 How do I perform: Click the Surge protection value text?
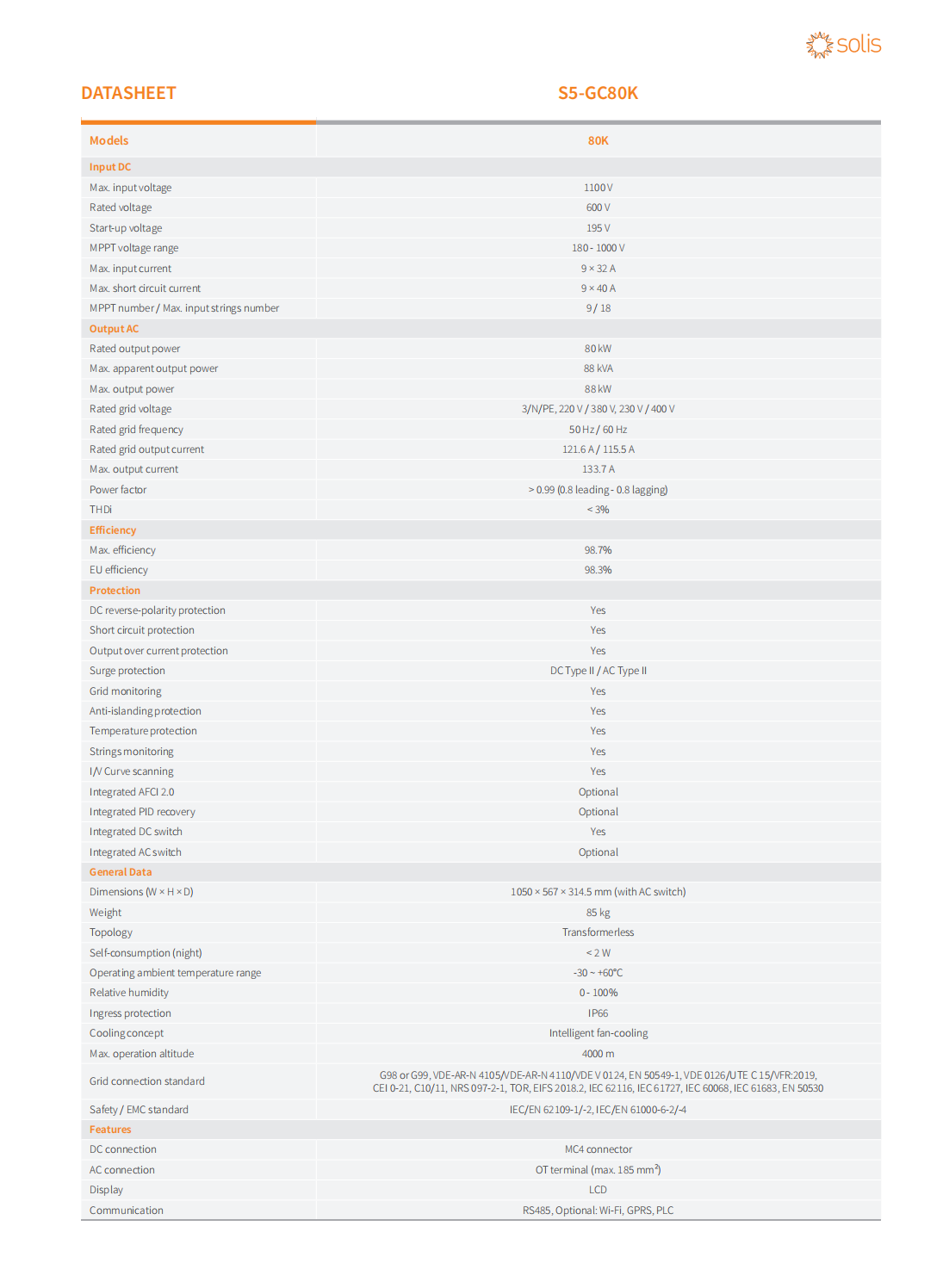pyautogui.click(x=598, y=671)
